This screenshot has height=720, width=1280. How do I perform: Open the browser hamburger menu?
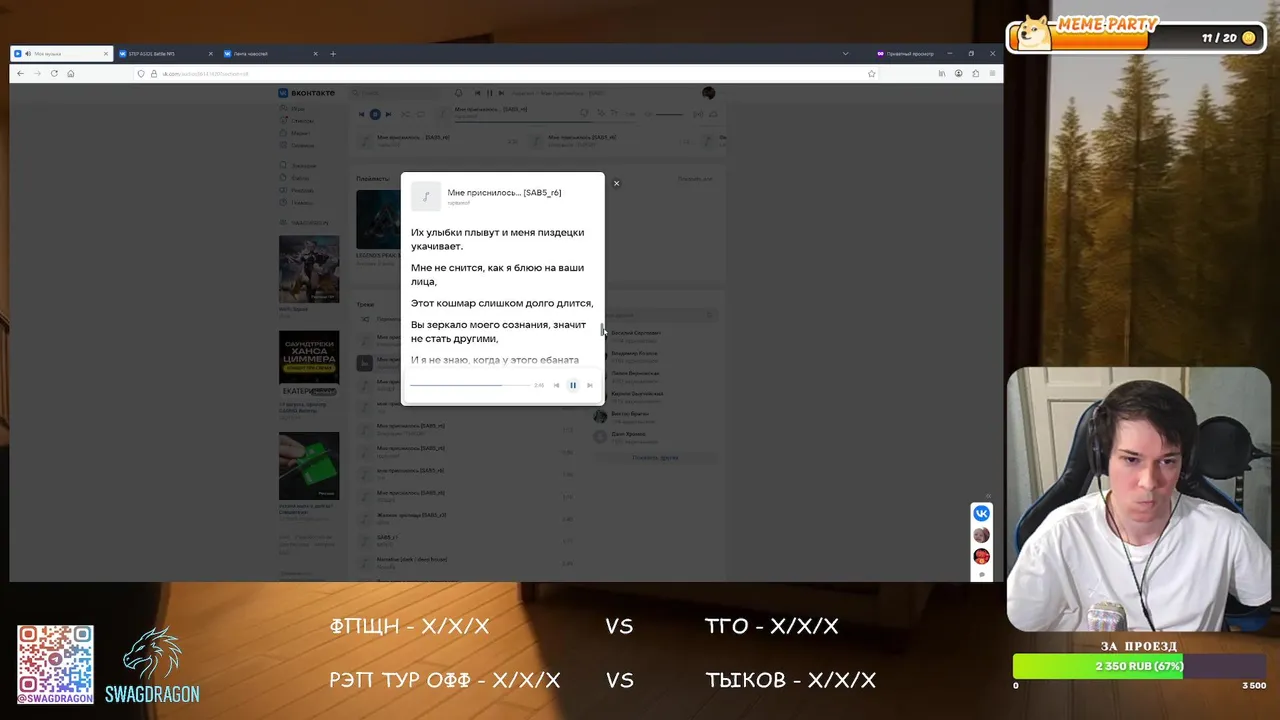992,73
